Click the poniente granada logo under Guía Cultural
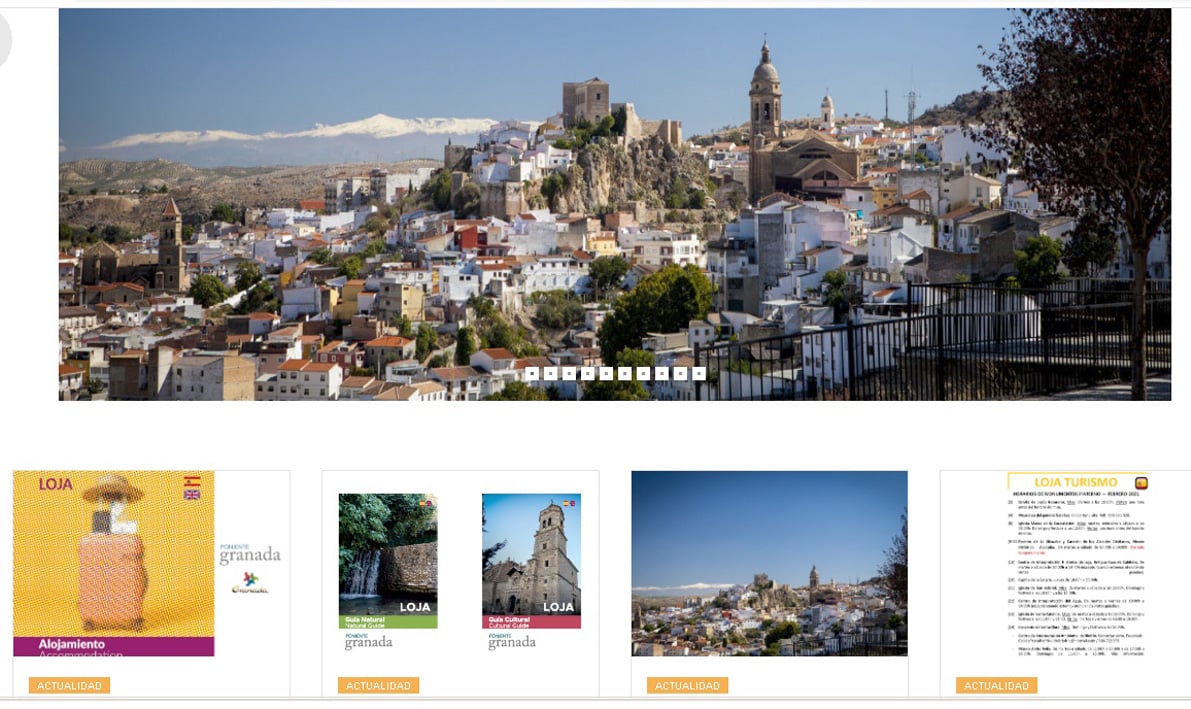 coord(512,641)
